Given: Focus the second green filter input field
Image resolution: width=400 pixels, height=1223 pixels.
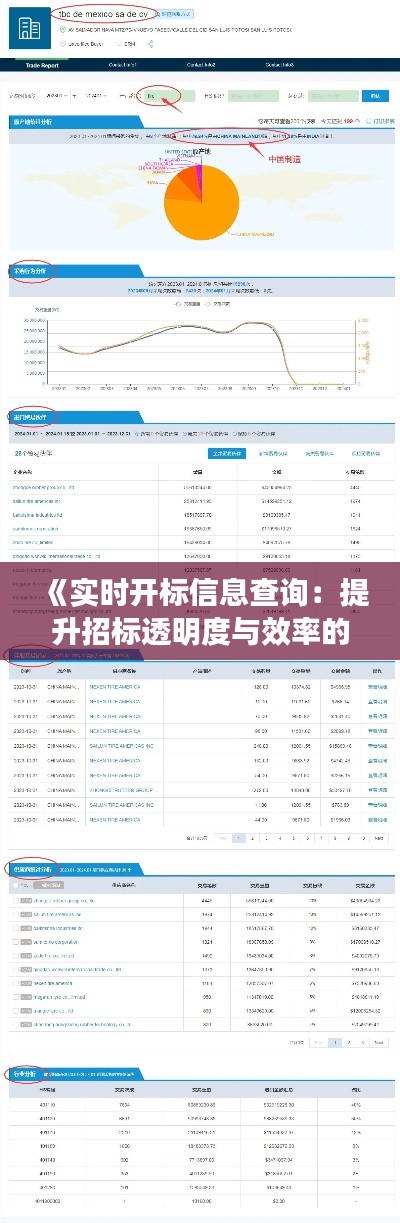Looking at the screenshot, I should [334, 96].
